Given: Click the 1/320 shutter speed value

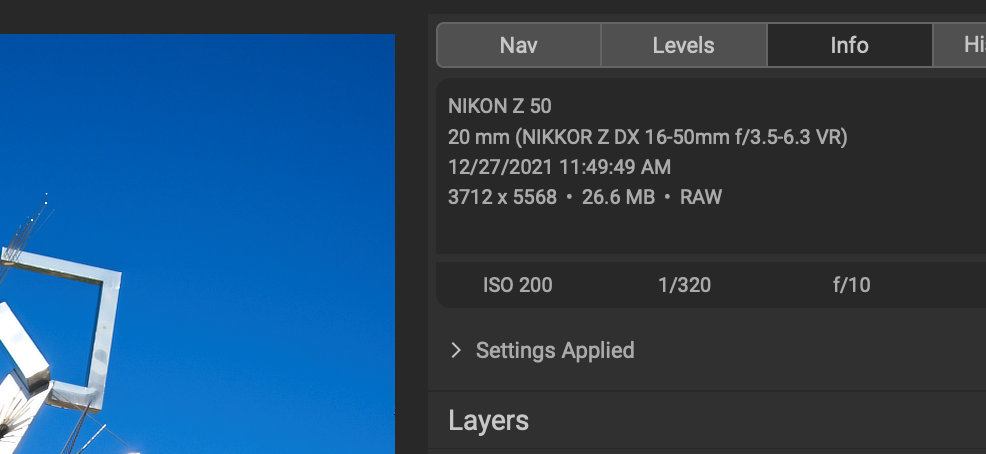Looking at the screenshot, I should pos(684,285).
